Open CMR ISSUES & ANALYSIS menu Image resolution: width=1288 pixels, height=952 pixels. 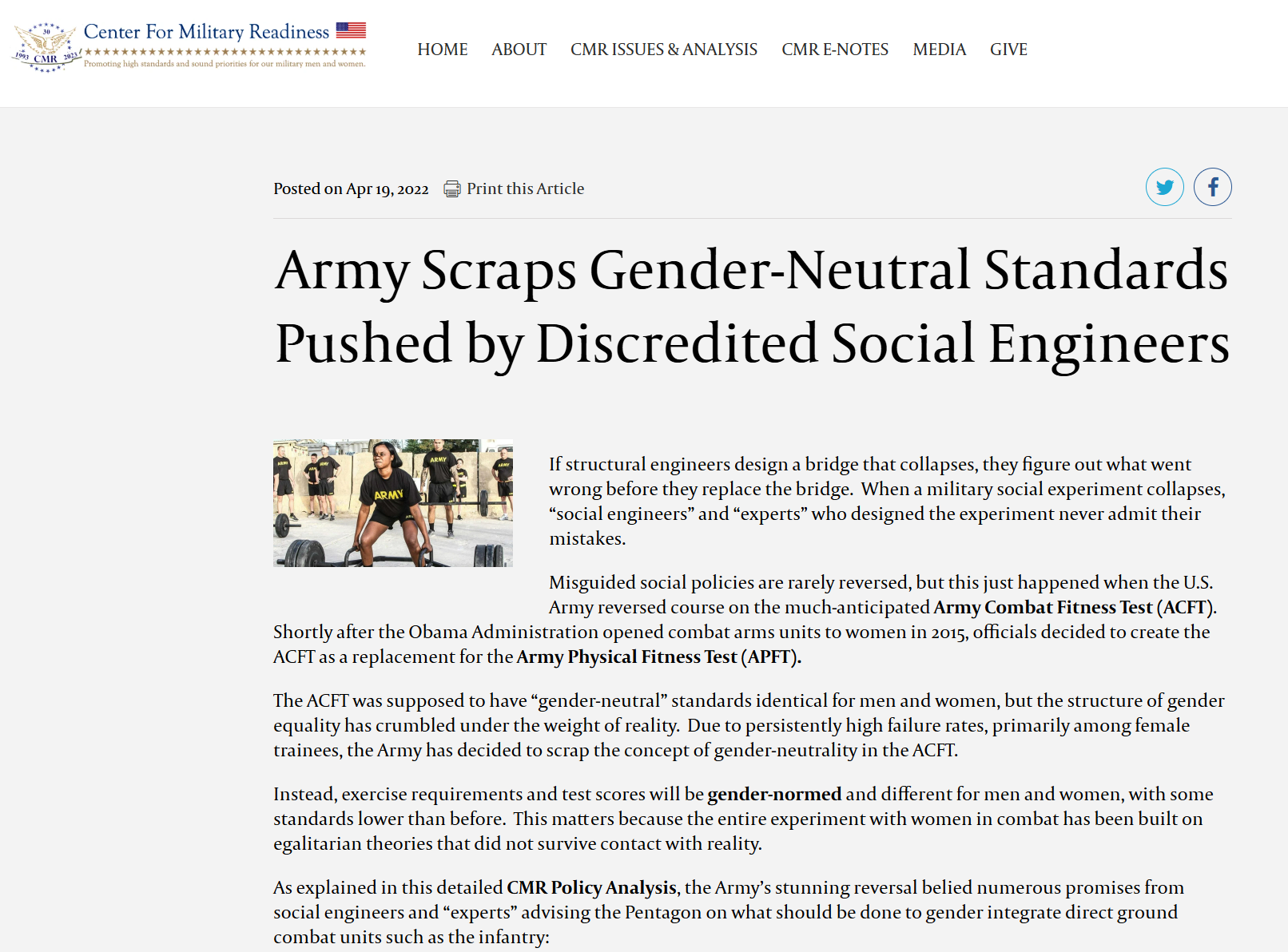[x=664, y=50]
